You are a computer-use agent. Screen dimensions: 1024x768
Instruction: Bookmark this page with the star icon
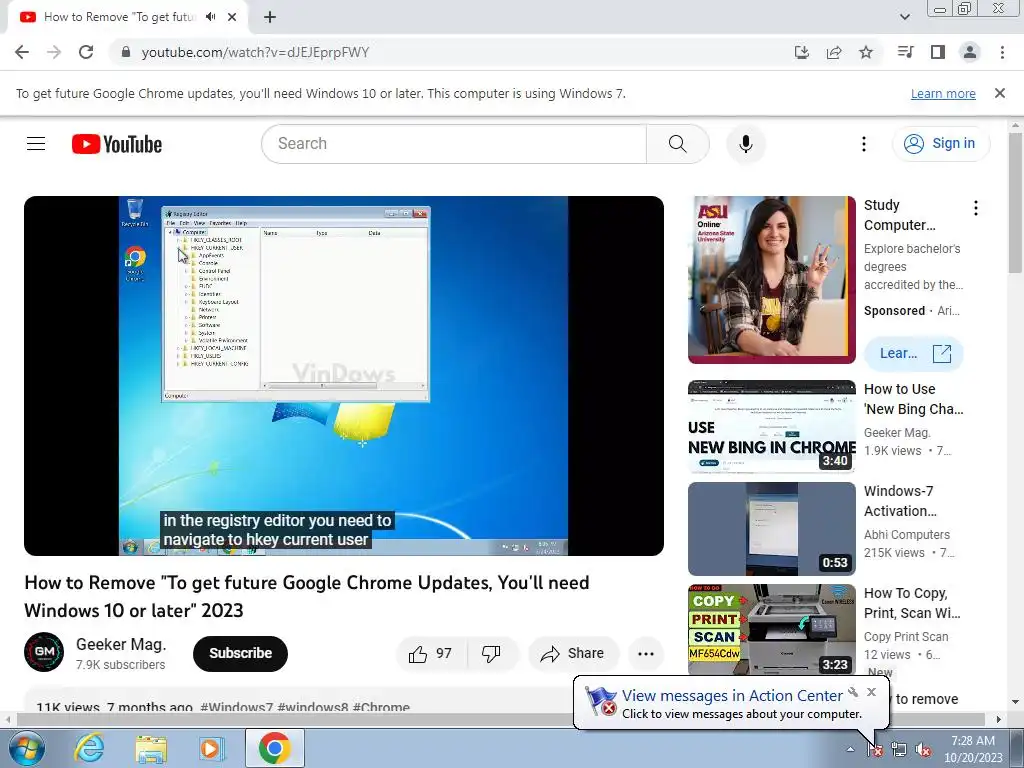[866, 52]
